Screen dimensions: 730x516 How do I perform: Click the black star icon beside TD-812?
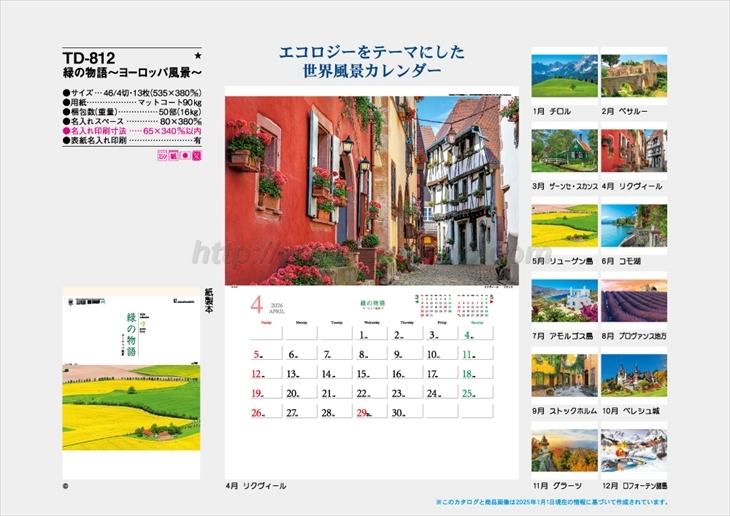tap(197, 56)
